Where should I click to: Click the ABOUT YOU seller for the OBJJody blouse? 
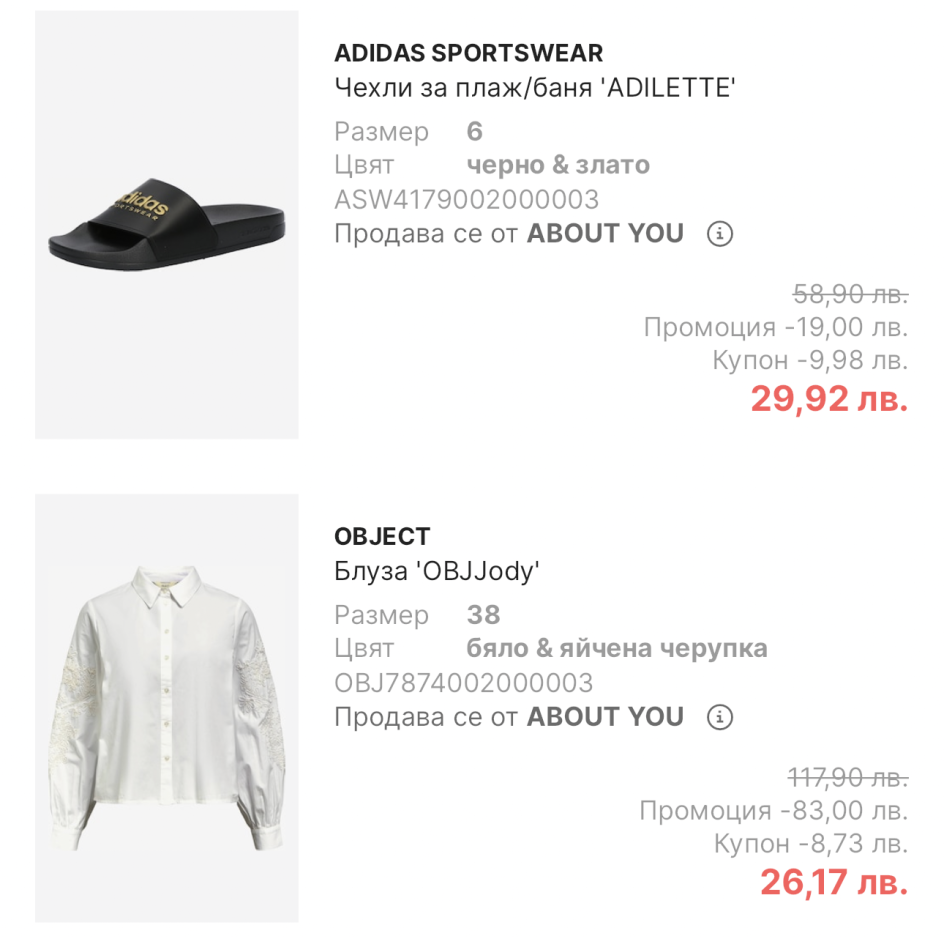[605, 717]
